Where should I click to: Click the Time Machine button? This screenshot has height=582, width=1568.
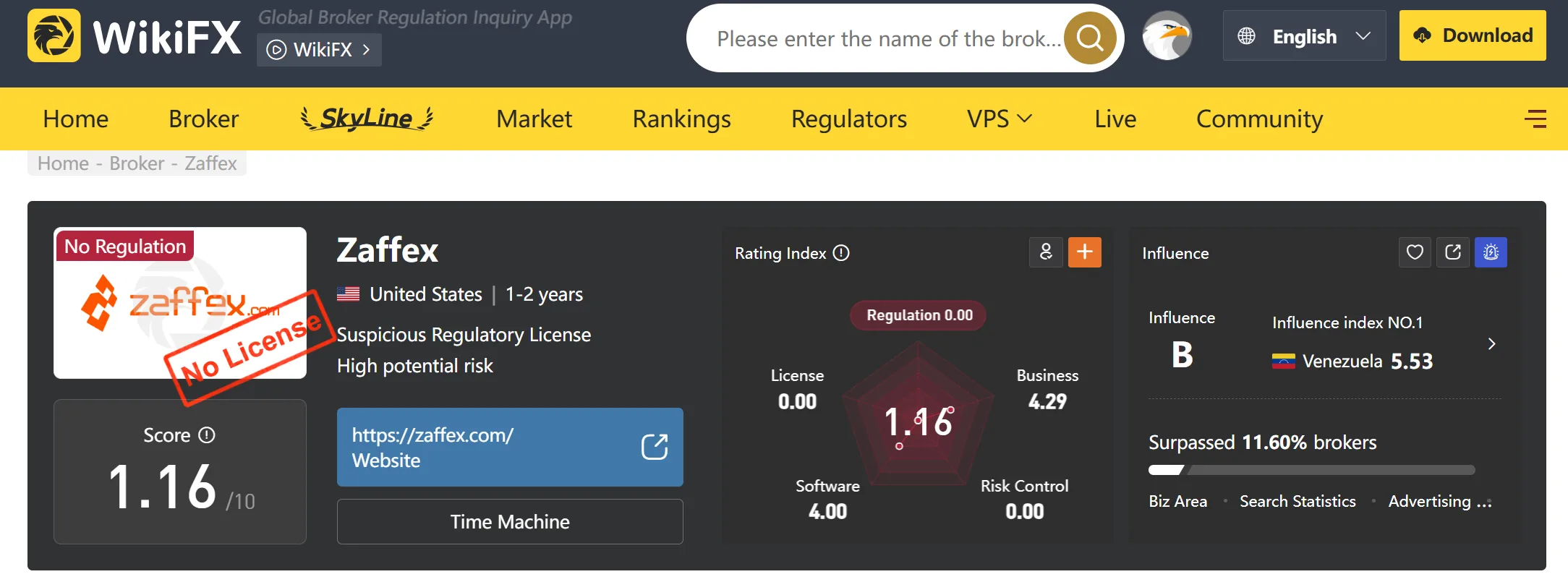510,522
